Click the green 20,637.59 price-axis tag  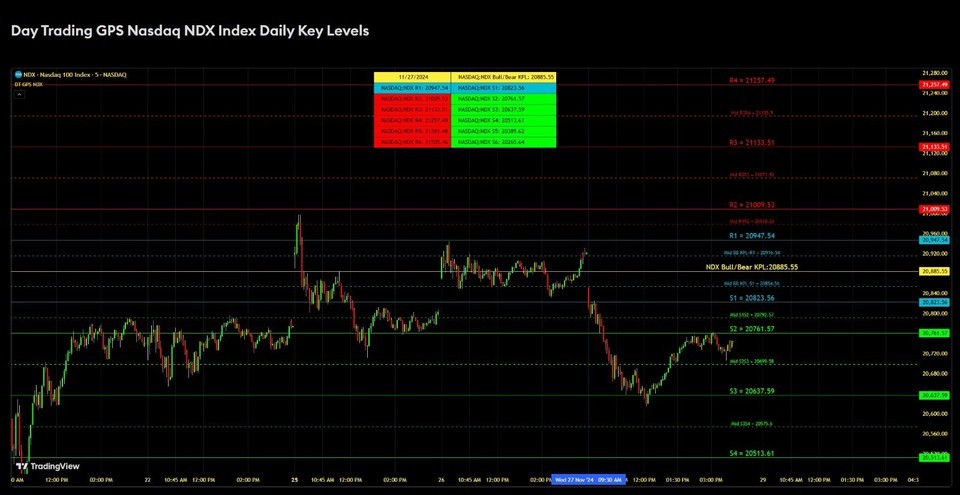(x=934, y=396)
